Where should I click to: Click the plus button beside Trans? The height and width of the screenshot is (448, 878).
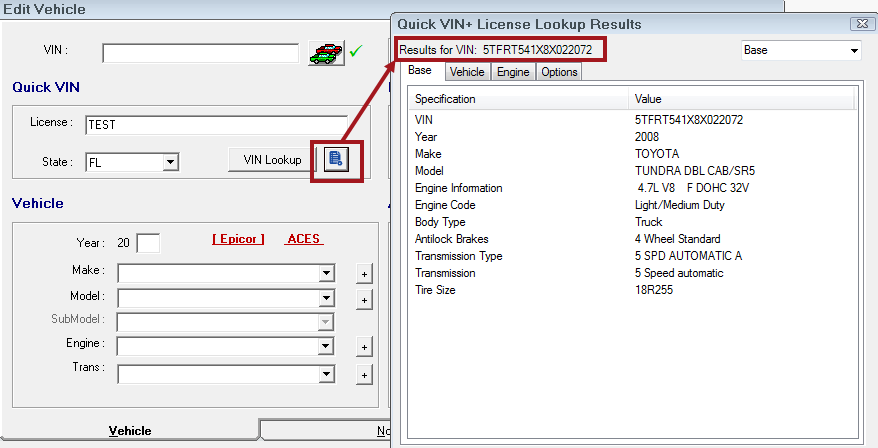coord(364,375)
